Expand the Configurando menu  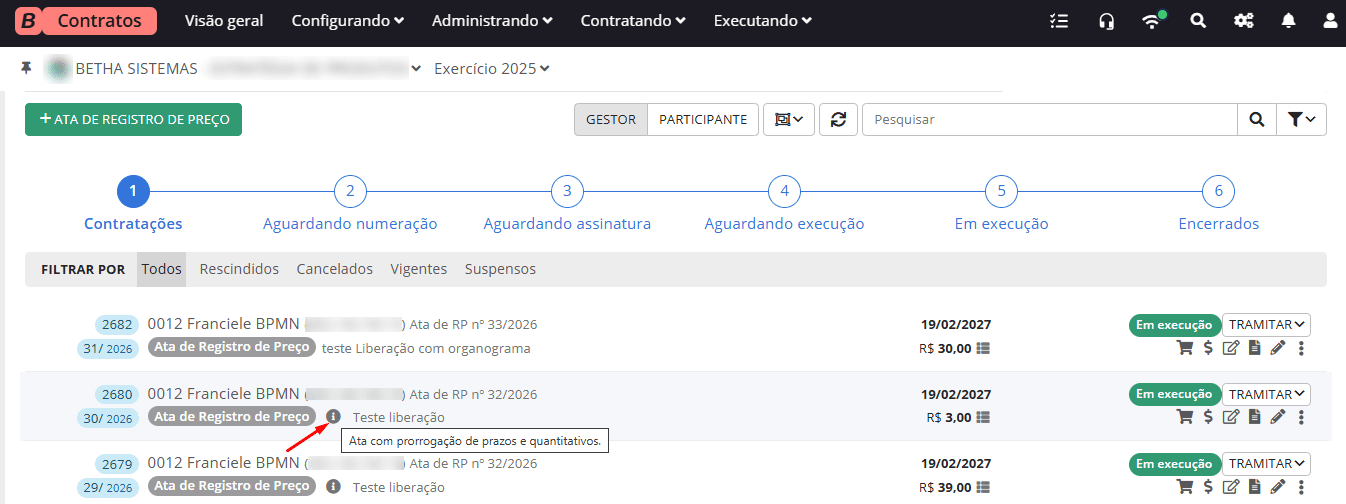click(348, 21)
